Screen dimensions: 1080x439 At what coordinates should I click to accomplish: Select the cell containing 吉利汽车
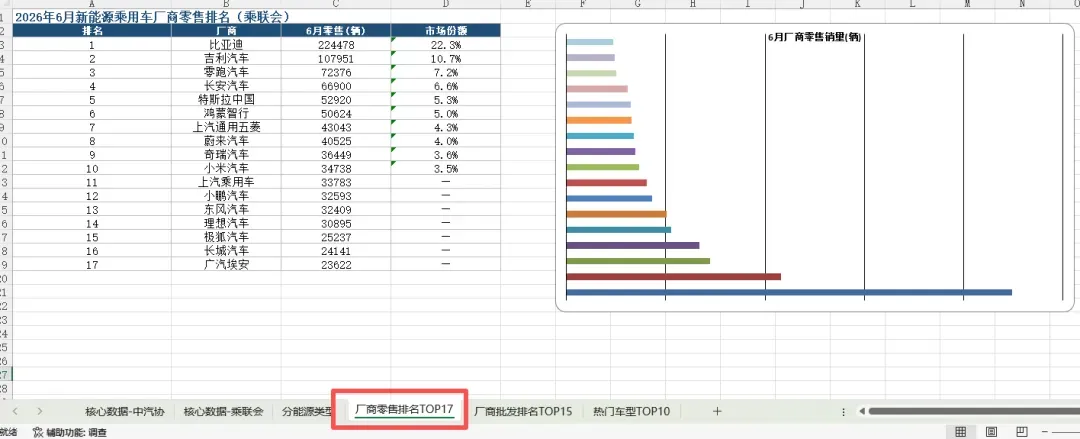[x=226, y=59]
